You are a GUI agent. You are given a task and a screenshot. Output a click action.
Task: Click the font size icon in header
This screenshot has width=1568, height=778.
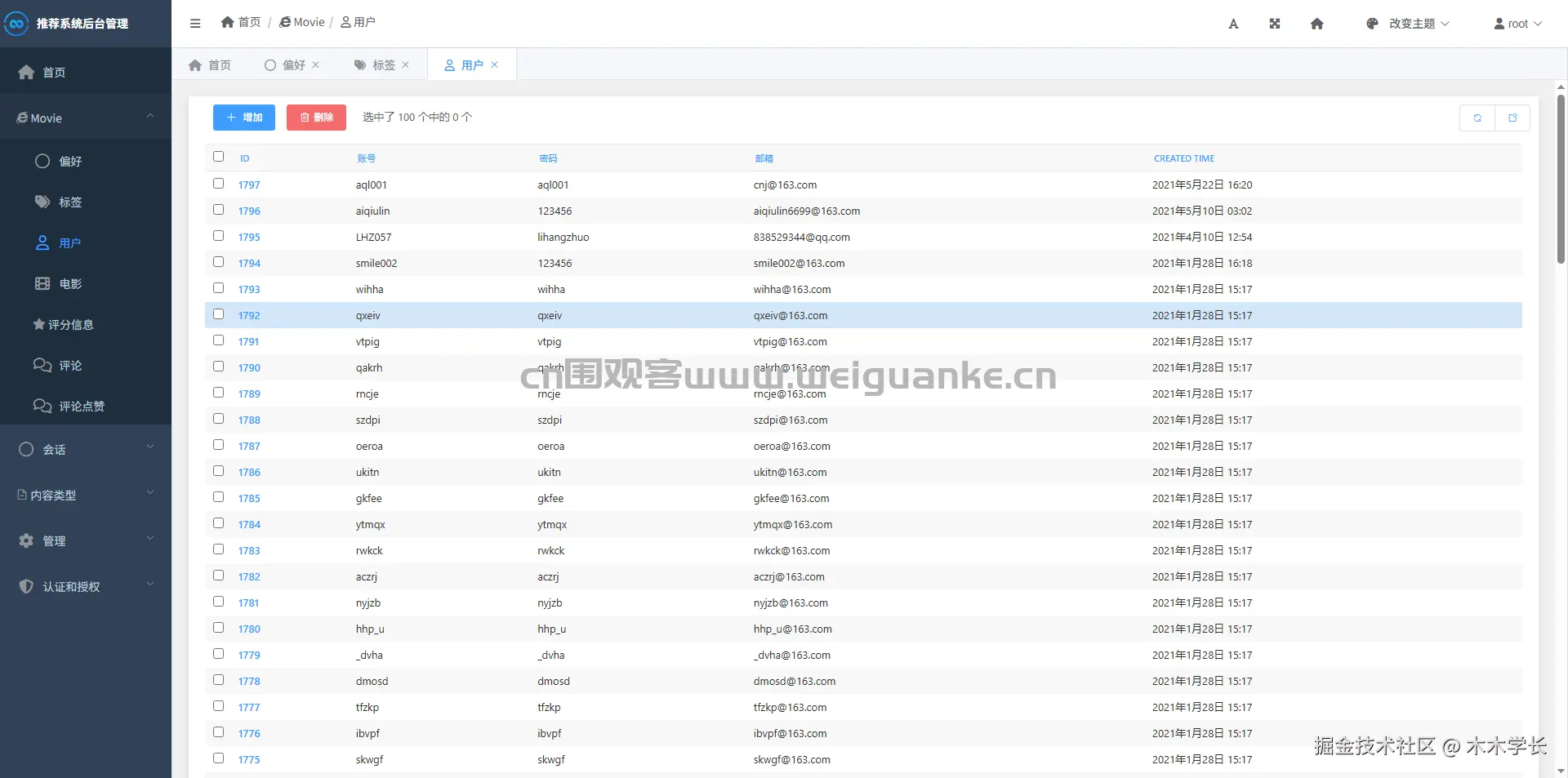click(x=1233, y=24)
